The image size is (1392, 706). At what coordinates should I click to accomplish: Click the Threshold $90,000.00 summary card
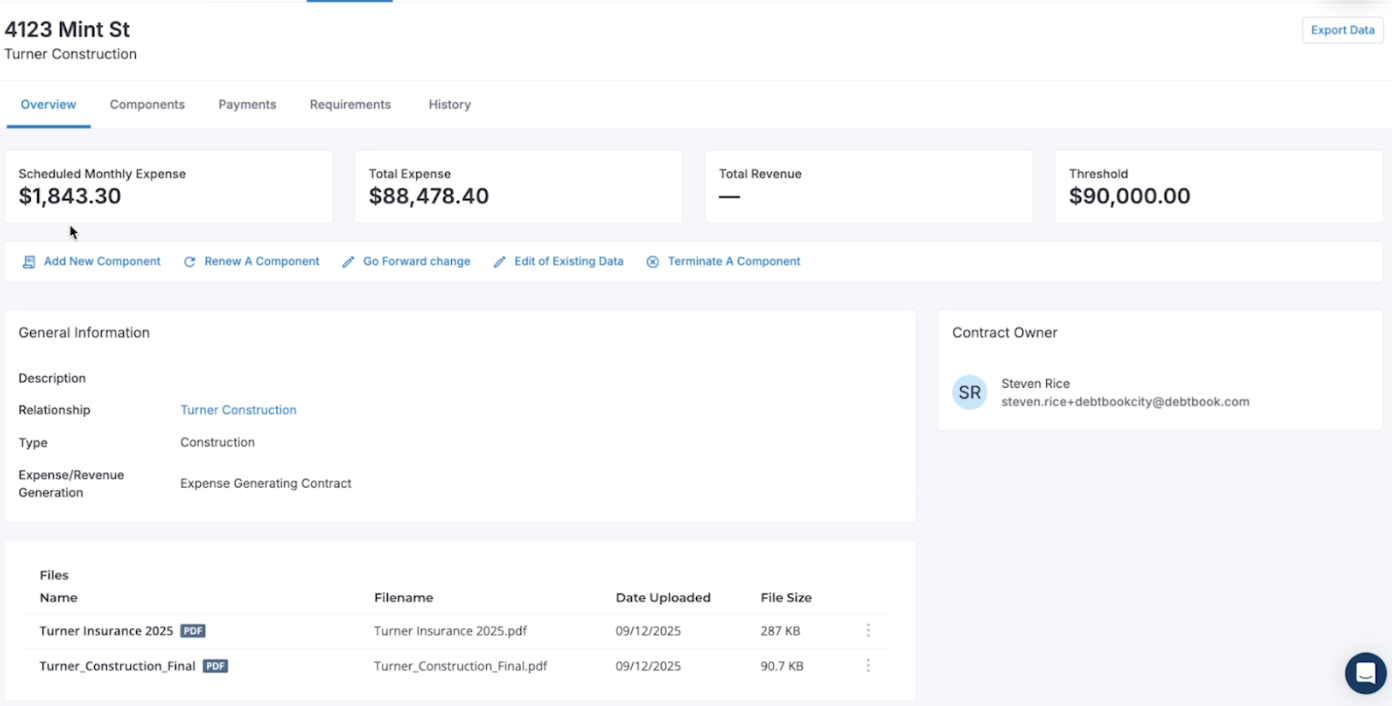pyautogui.click(x=1217, y=186)
